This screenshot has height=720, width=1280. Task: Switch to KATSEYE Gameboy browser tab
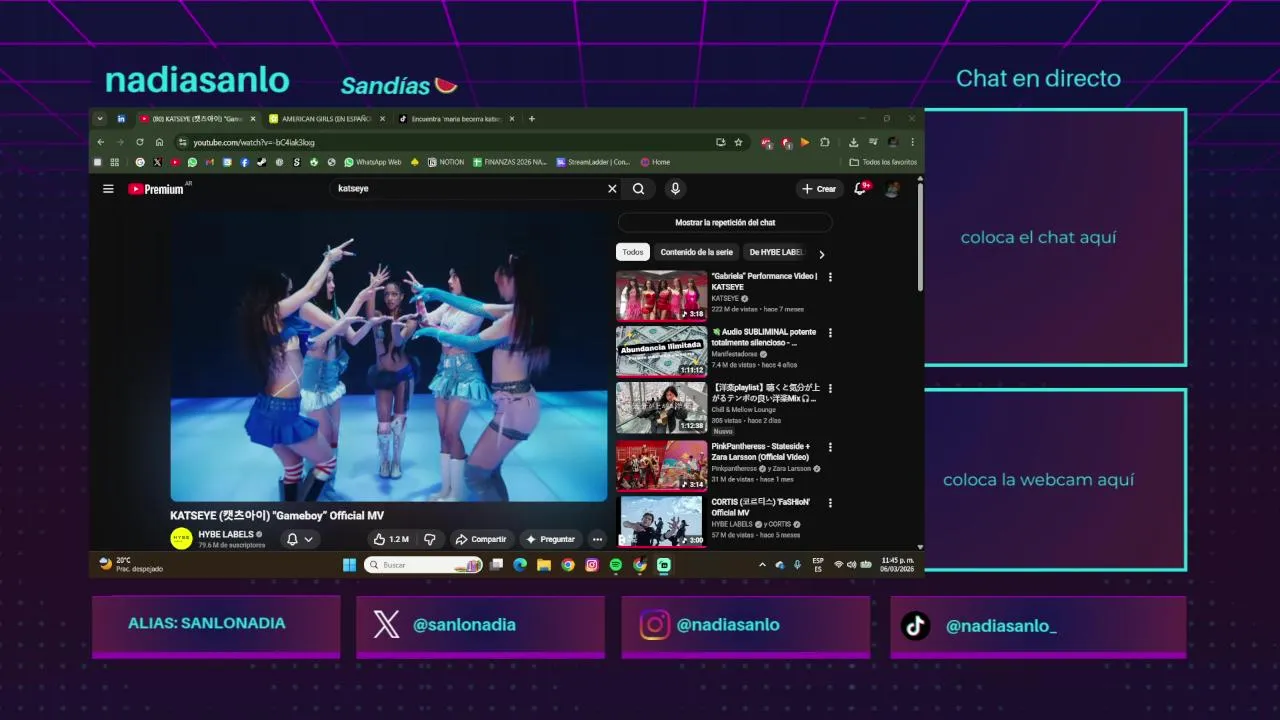196,118
